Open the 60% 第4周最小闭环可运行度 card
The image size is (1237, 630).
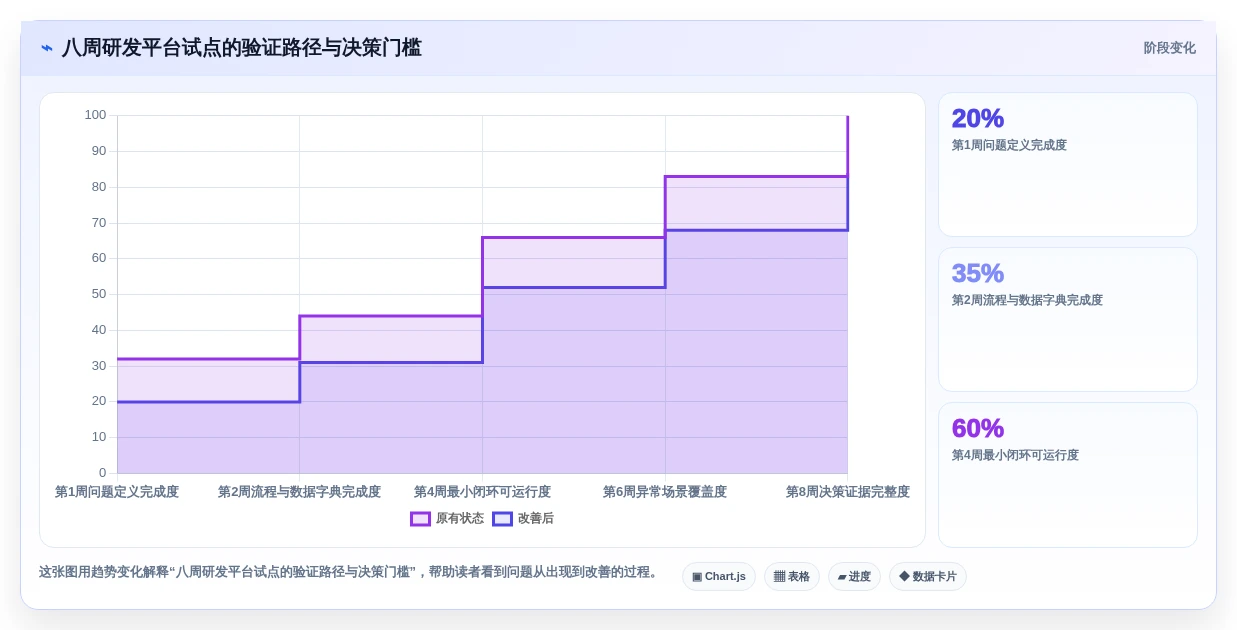pos(1068,475)
